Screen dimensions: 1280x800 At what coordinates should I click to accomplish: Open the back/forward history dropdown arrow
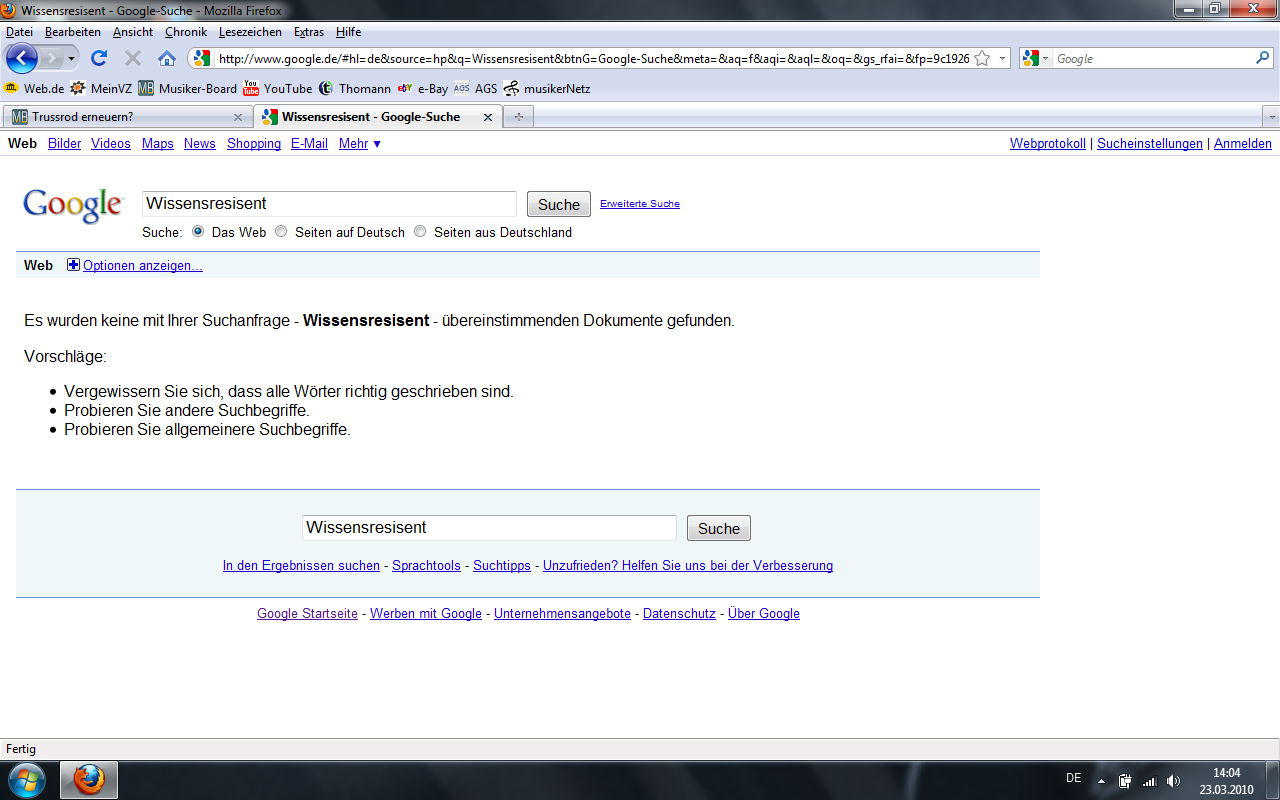click(x=71, y=59)
